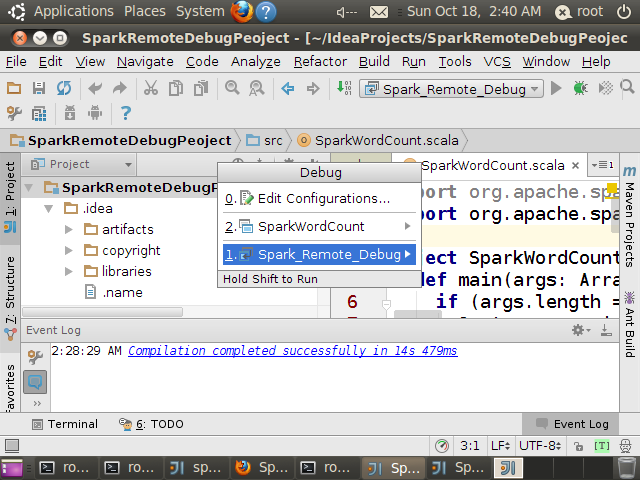The width and height of the screenshot is (640, 480).
Task: Click project tree horizontal scrollbar
Action: pyautogui.click(x=102, y=312)
